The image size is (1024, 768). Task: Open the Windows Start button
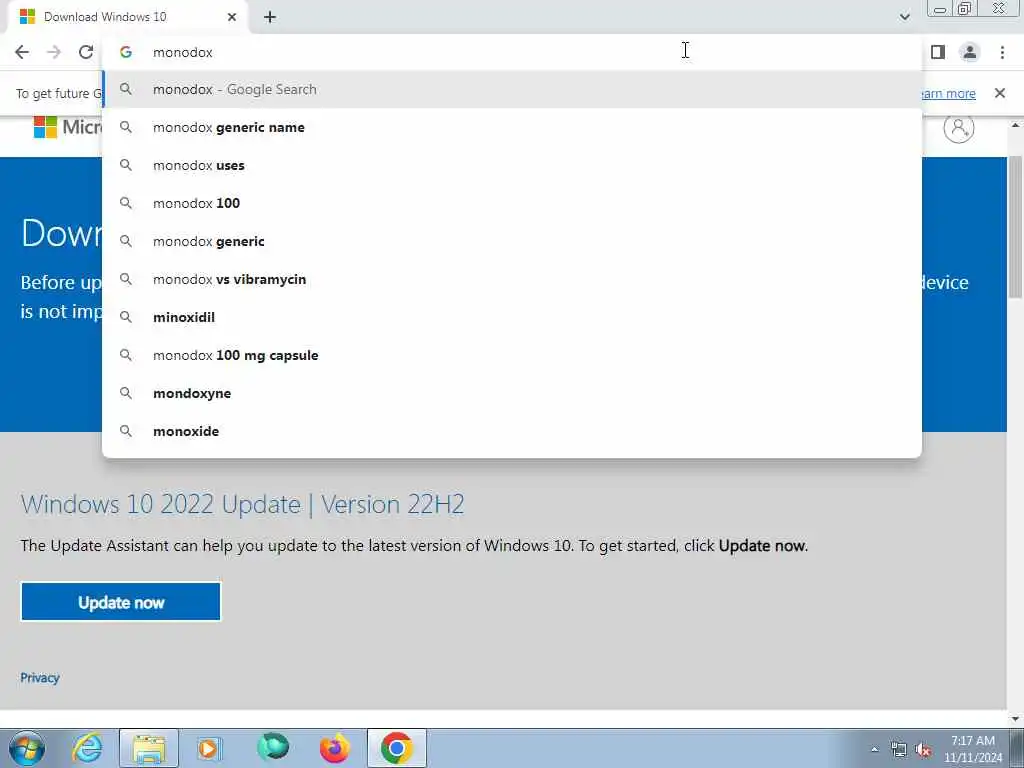click(x=27, y=748)
